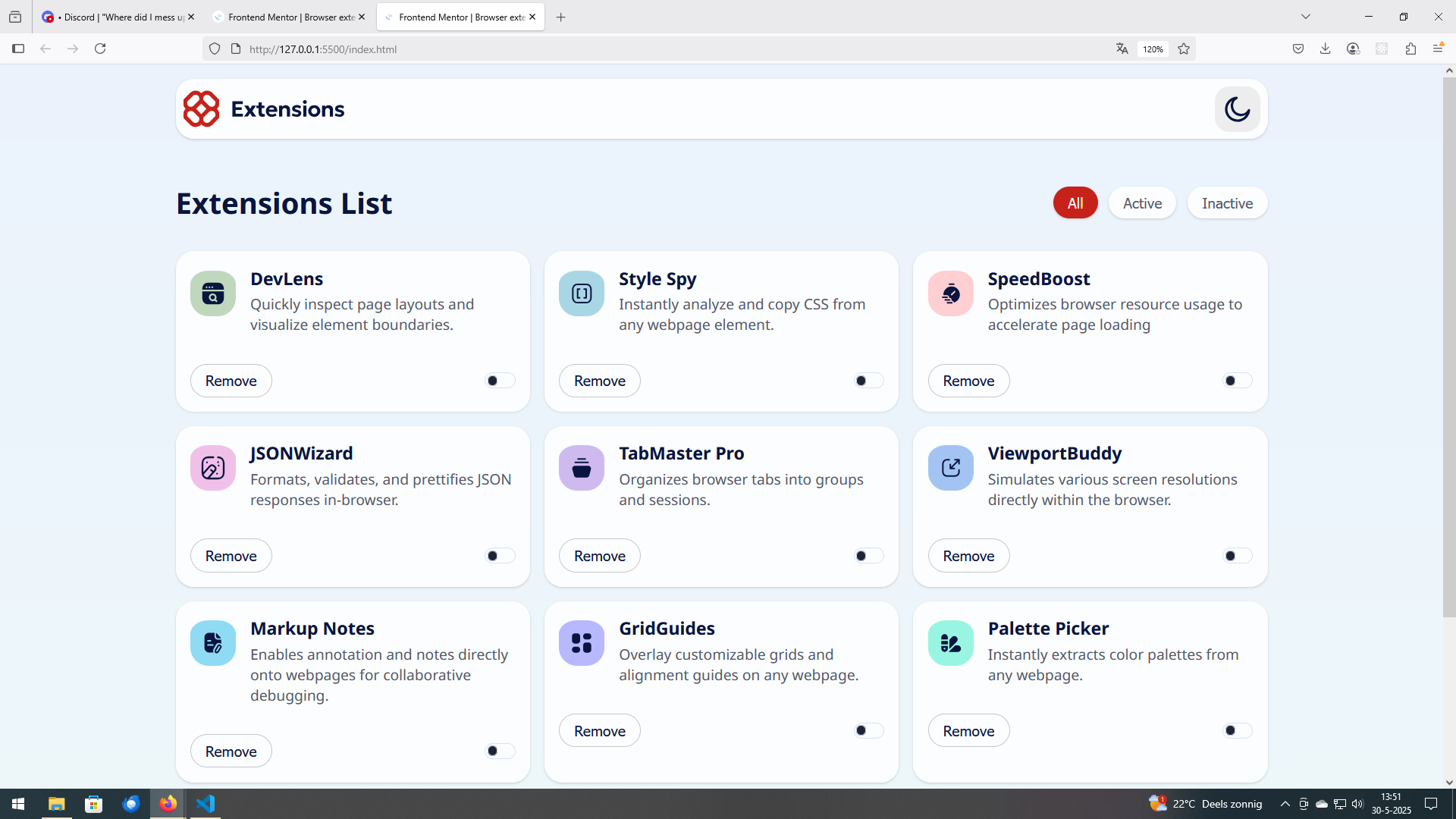Click the red Extensions logo icon
This screenshot has height=819, width=1456.
pos(201,109)
